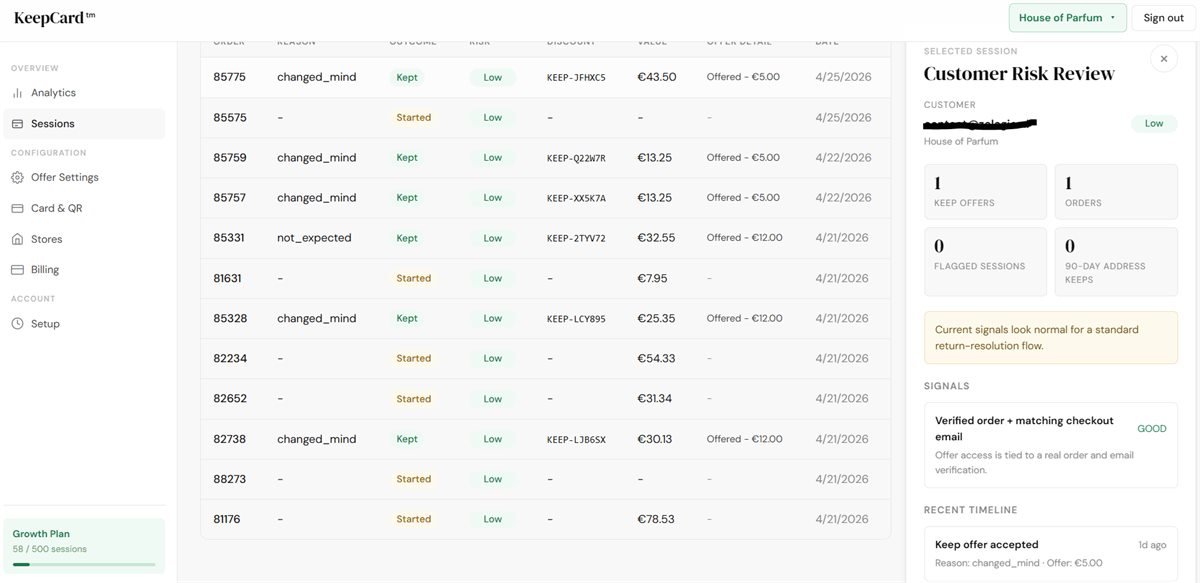Click the 4/25/2026 date for order 85775
This screenshot has height=583, width=1200.
coord(843,77)
